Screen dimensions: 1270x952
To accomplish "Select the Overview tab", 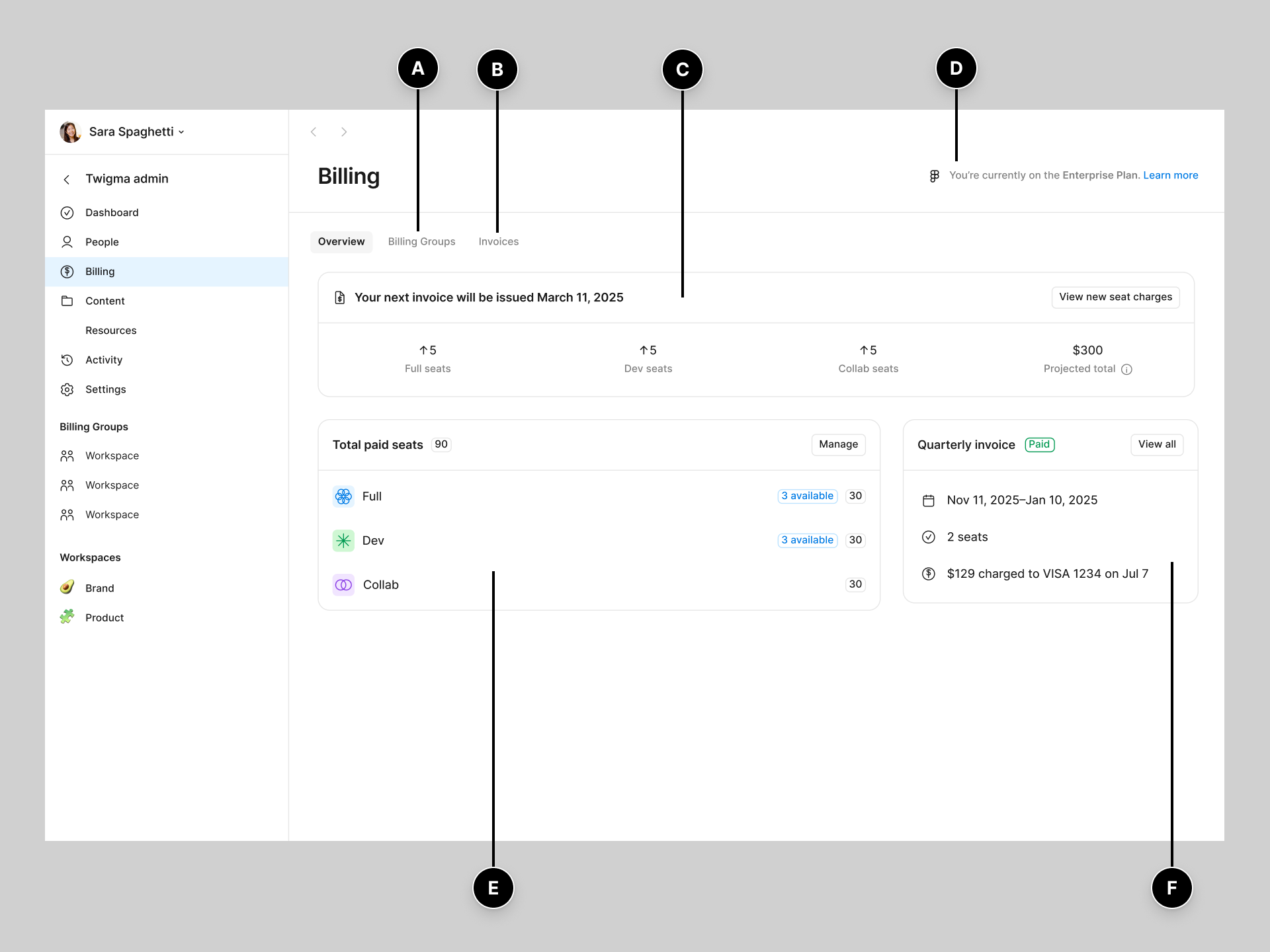I will 340,240.
